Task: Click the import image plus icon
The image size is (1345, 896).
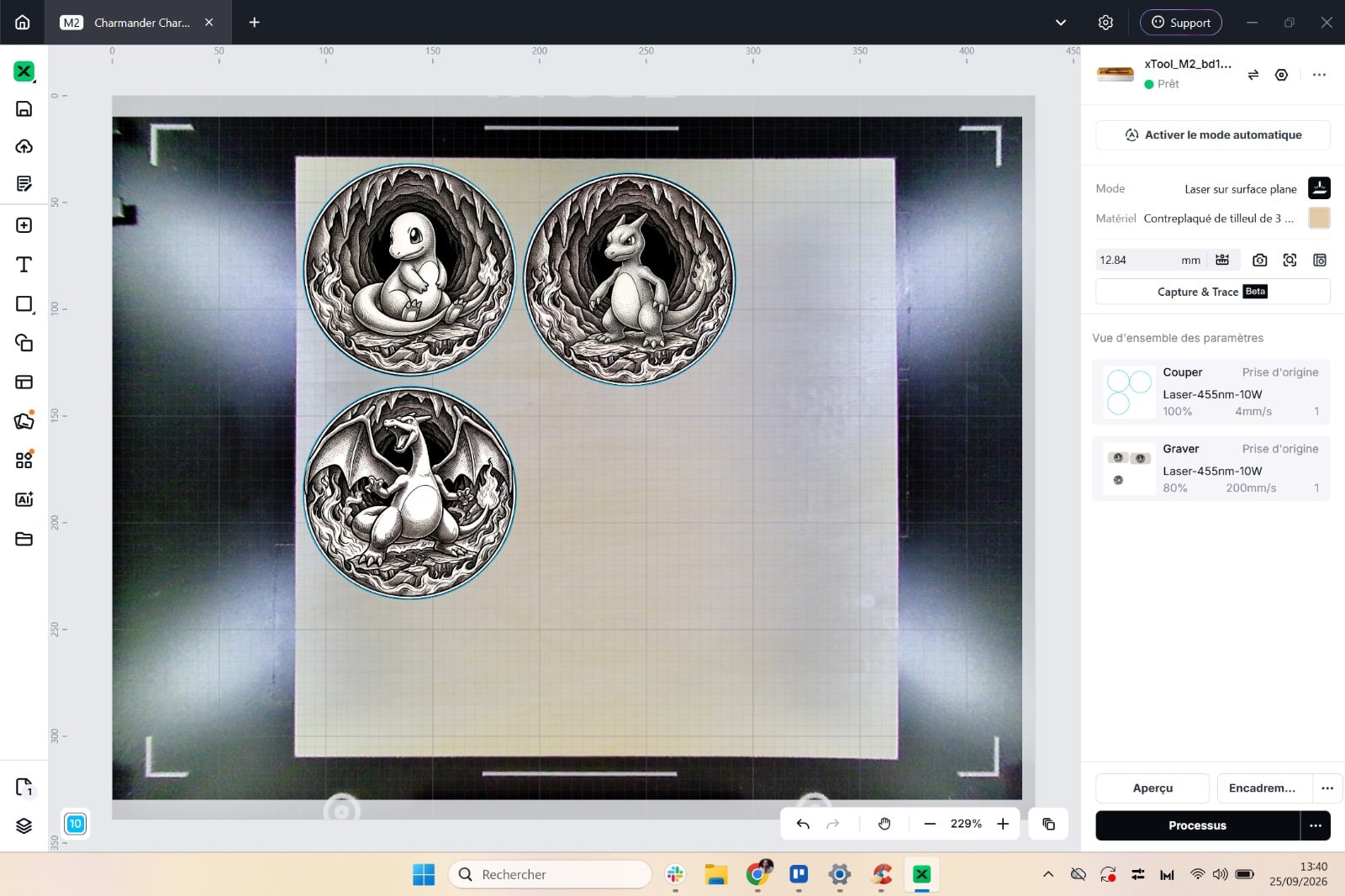Action: click(x=24, y=225)
